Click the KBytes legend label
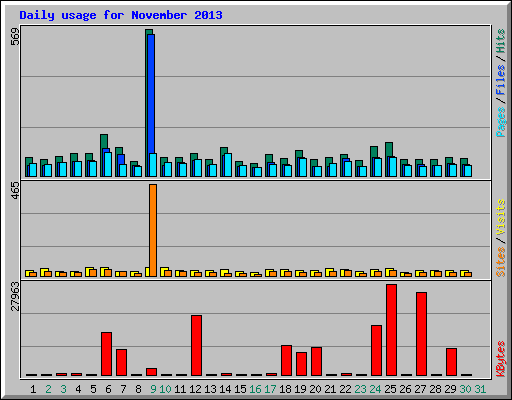The width and height of the screenshot is (512, 400). tap(500, 358)
